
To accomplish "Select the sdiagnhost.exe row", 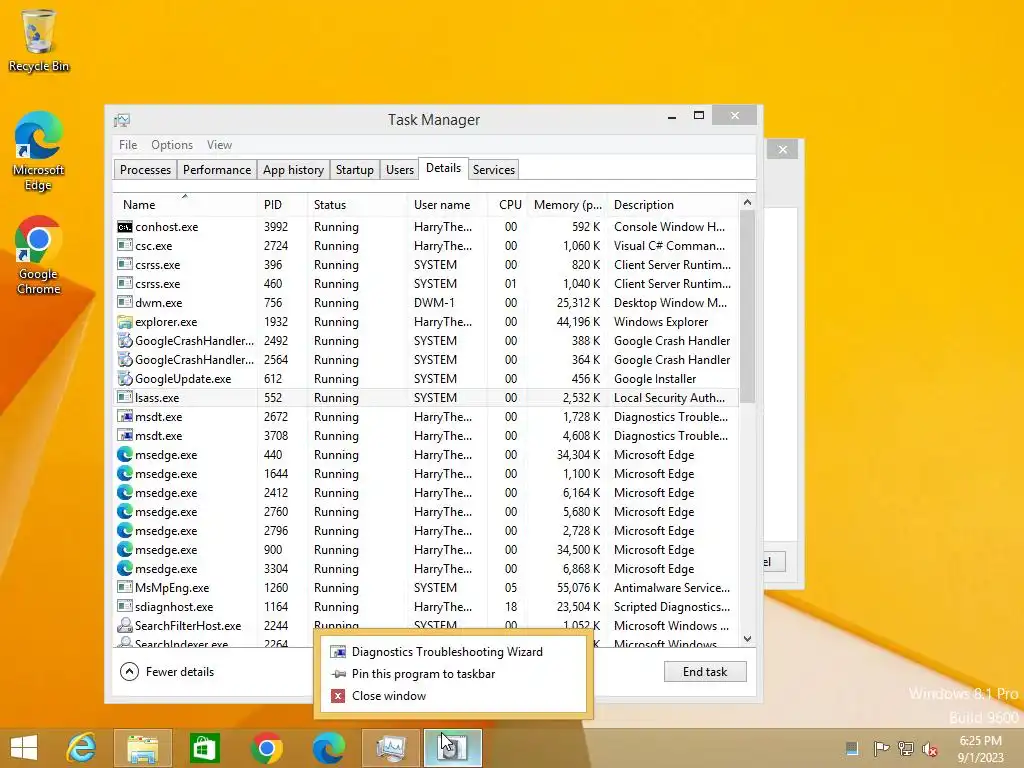I will pyautogui.click(x=426, y=607).
